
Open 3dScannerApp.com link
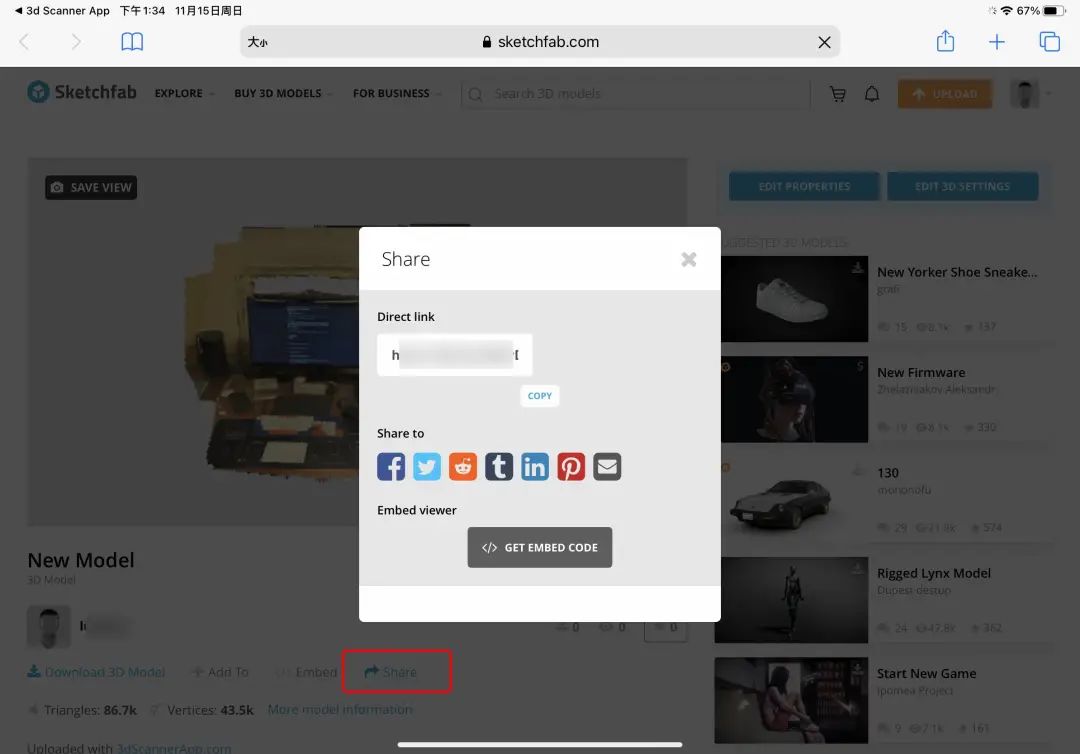pyautogui.click(x=174, y=748)
